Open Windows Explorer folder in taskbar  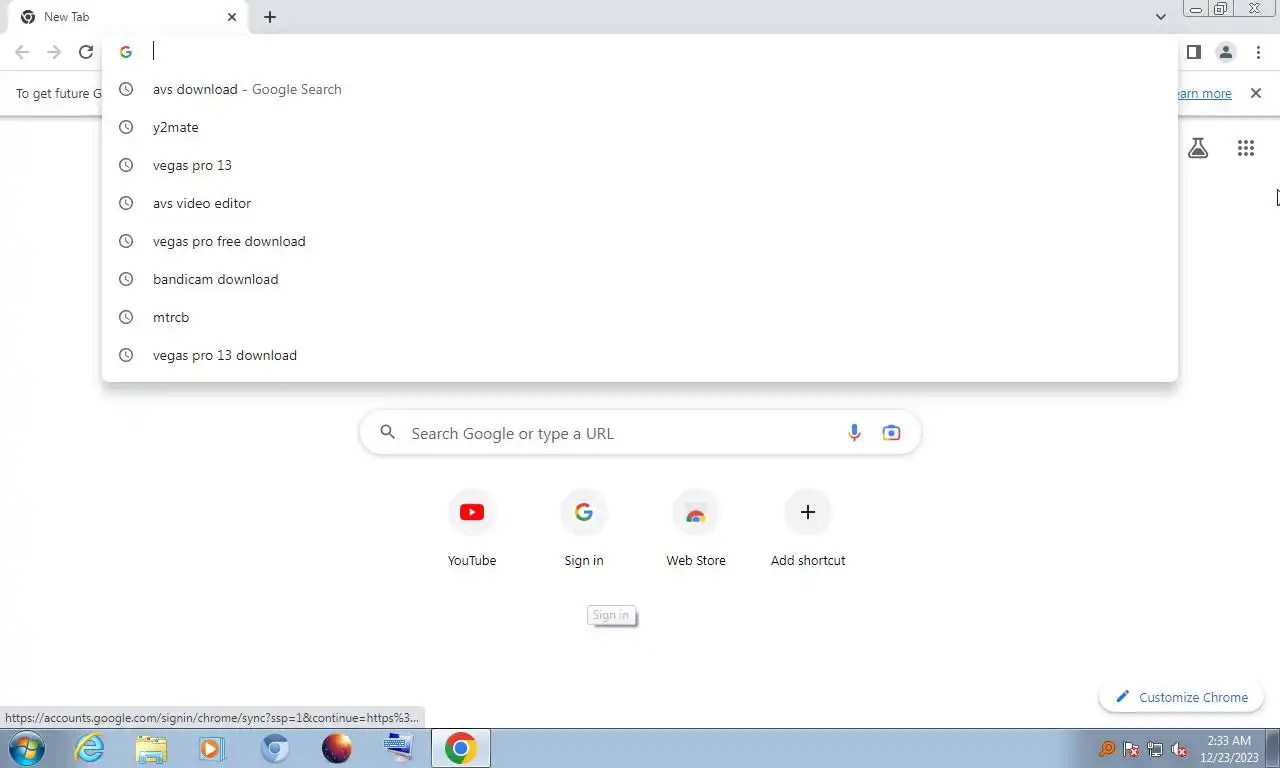point(151,748)
